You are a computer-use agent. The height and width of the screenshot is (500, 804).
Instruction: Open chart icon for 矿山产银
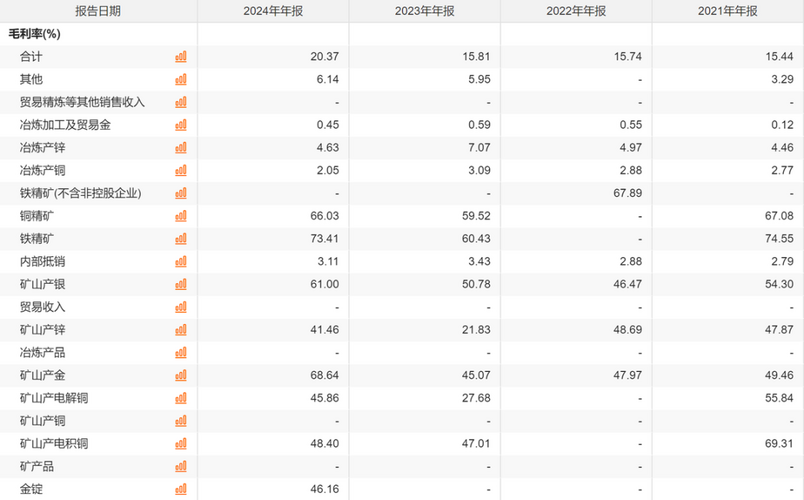tap(180, 284)
